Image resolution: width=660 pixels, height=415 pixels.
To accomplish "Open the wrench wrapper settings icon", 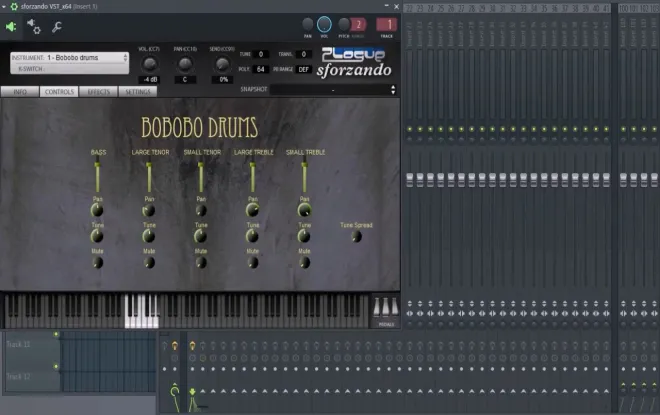I will pos(56,27).
